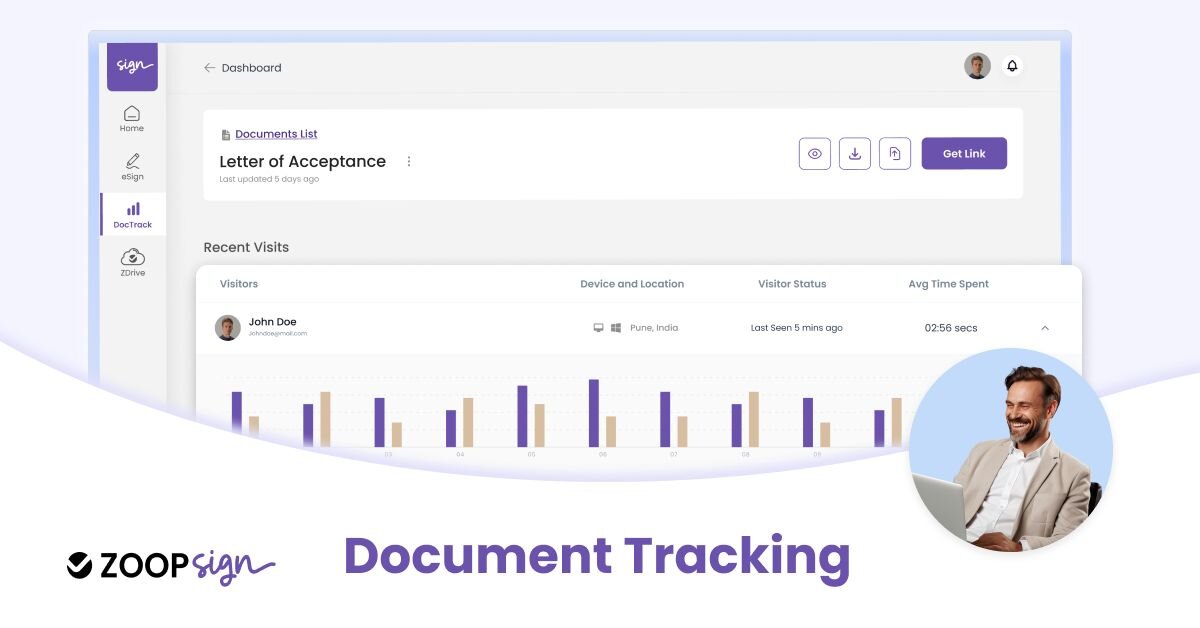Click the Pune, India location text
This screenshot has width=1200, height=628.
[x=654, y=328]
